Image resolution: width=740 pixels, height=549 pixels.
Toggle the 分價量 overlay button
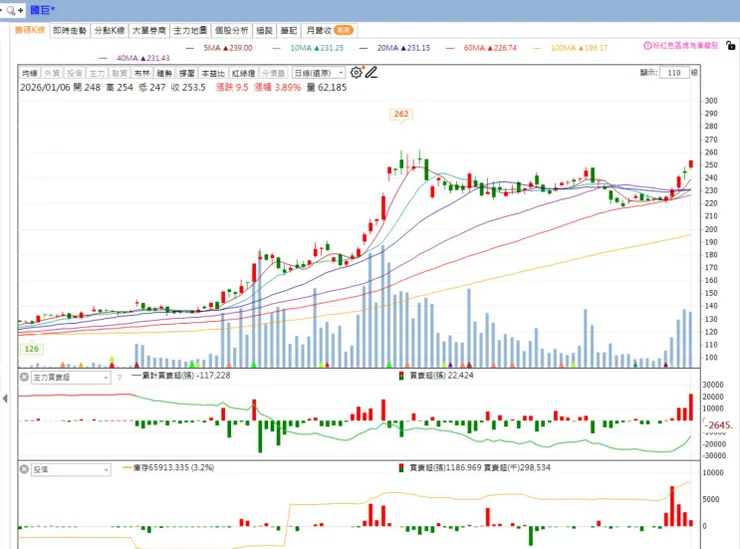point(273,73)
